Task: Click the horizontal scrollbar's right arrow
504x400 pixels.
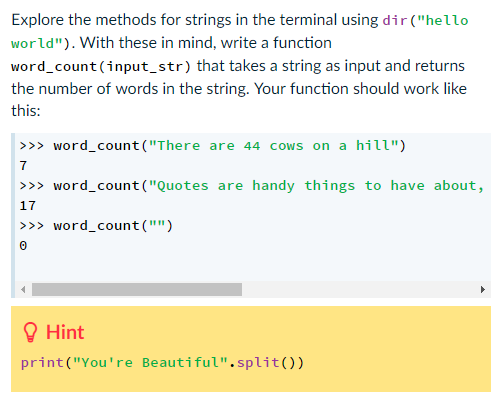Action: point(482,289)
